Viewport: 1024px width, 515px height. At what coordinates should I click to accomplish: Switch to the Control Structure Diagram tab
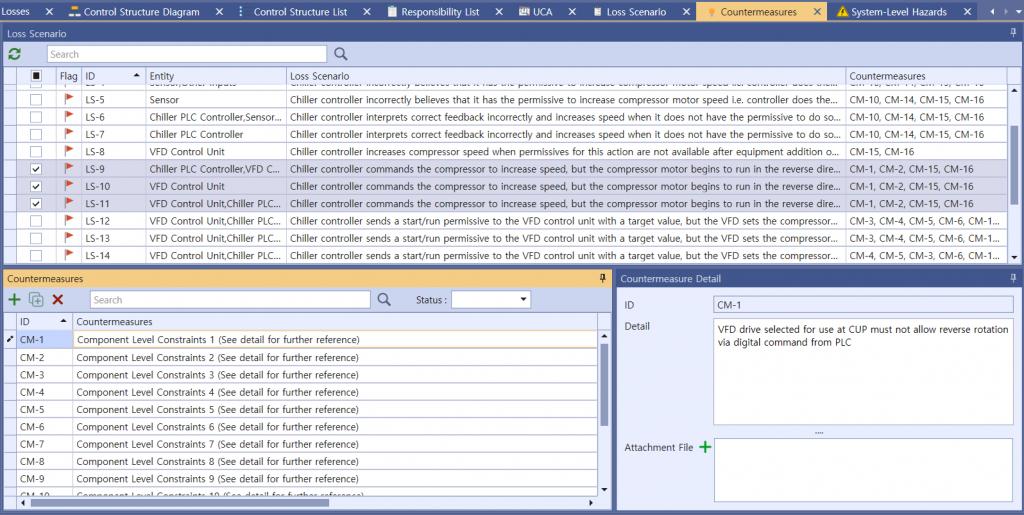[x=141, y=12]
